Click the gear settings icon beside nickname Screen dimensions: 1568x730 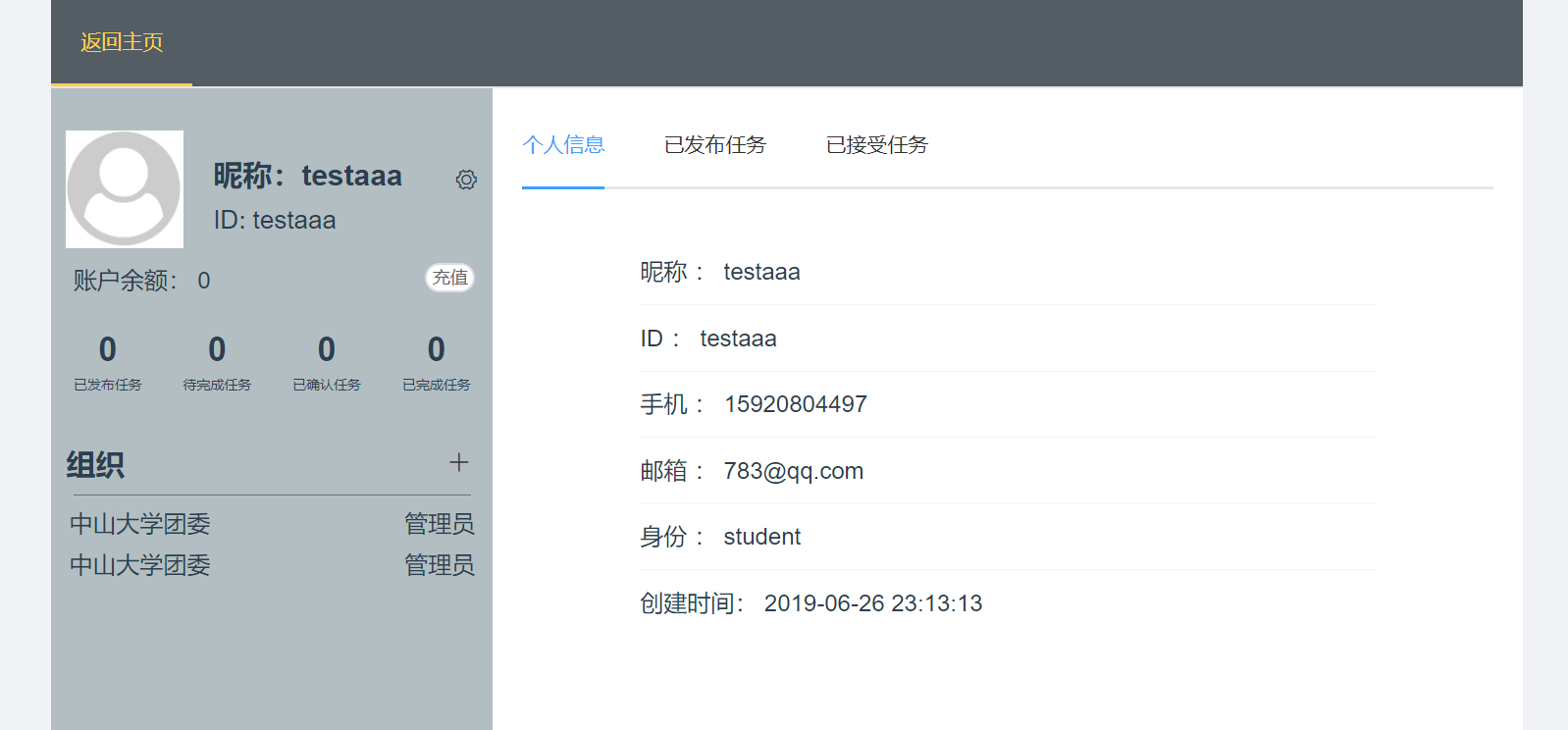[x=466, y=180]
